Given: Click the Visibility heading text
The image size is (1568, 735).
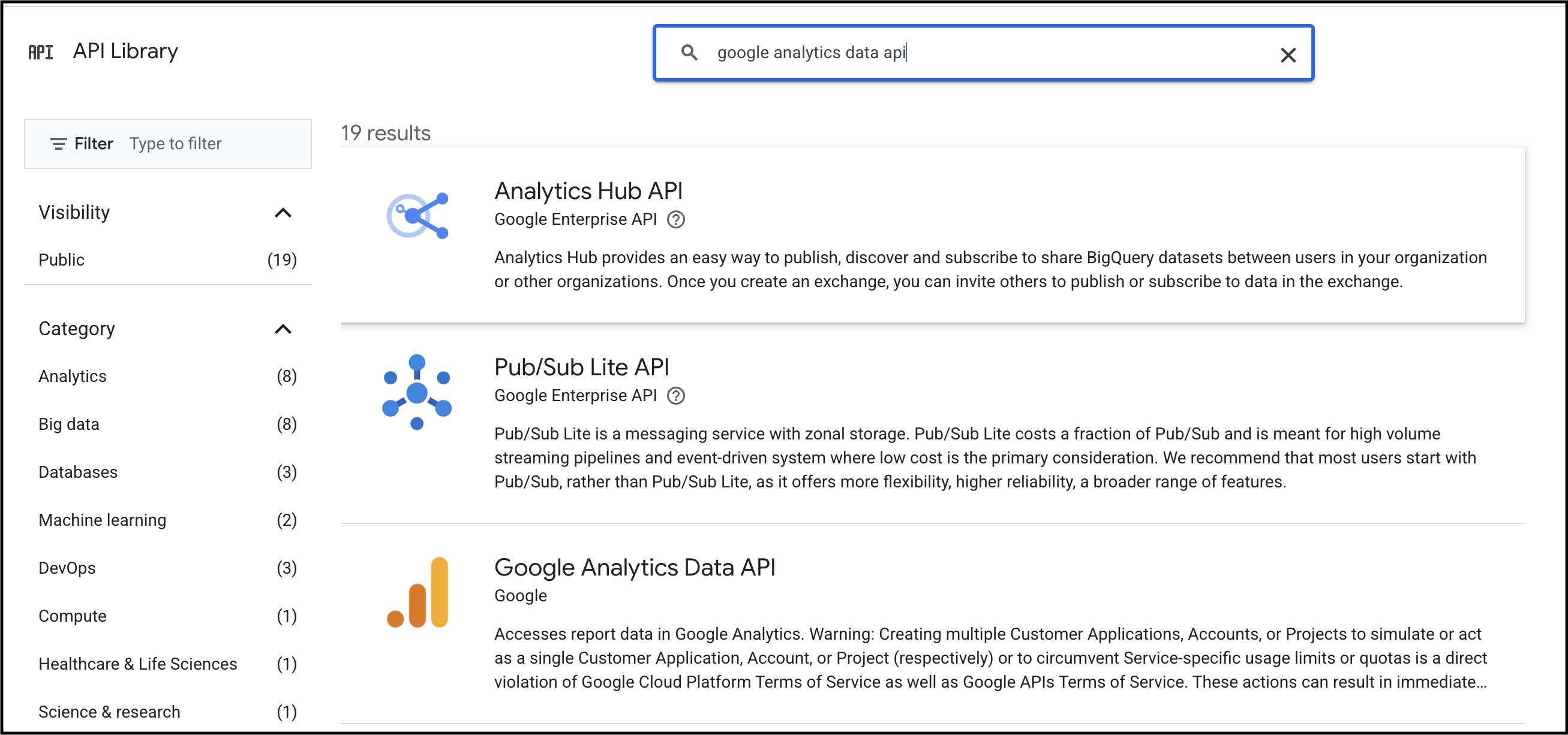Looking at the screenshot, I should pyautogui.click(x=74, y=213).
